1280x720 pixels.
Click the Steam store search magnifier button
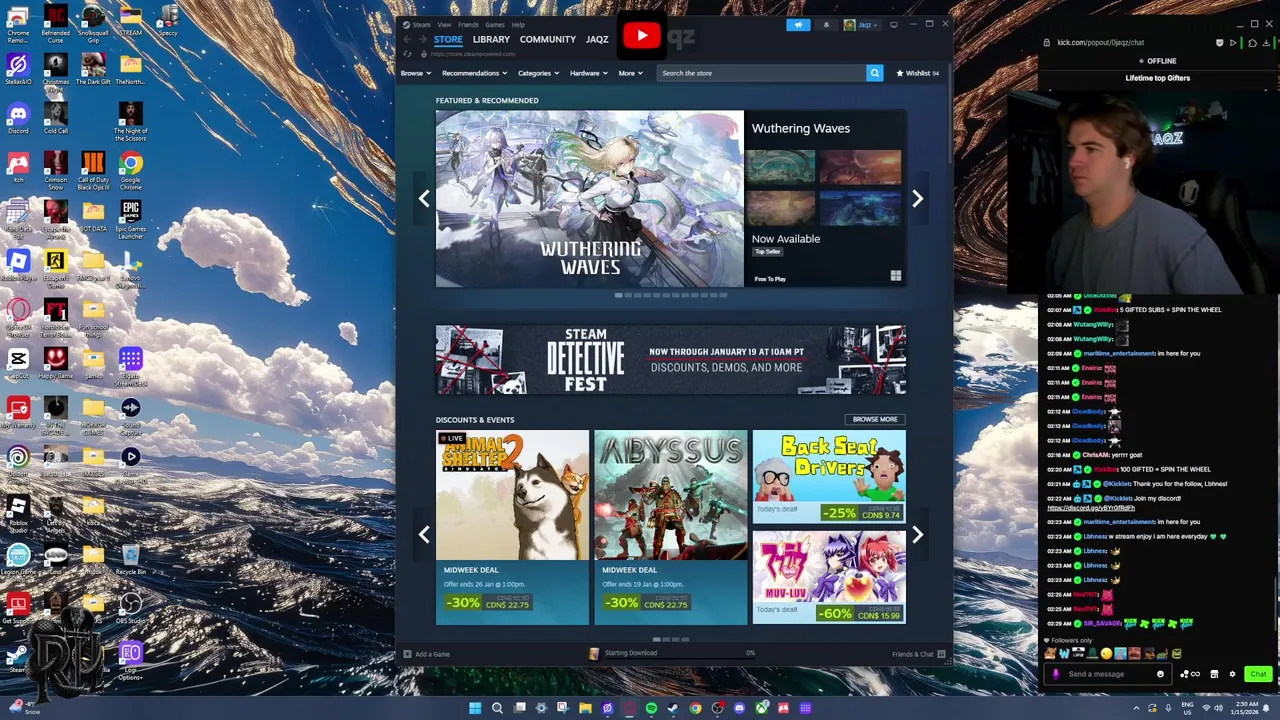click(x=874, y=73)
